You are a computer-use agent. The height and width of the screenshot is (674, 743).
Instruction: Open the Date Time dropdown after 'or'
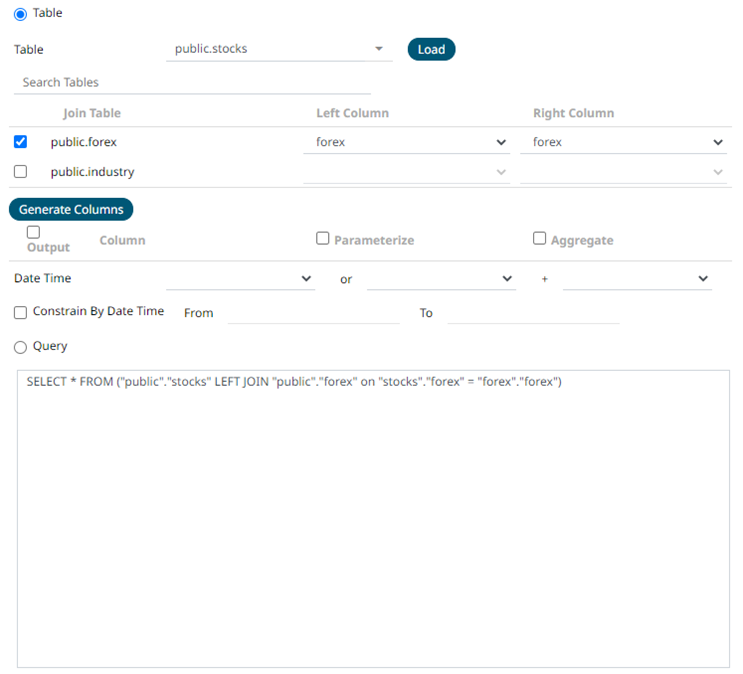pyautogui.click(x=440, y=279)
